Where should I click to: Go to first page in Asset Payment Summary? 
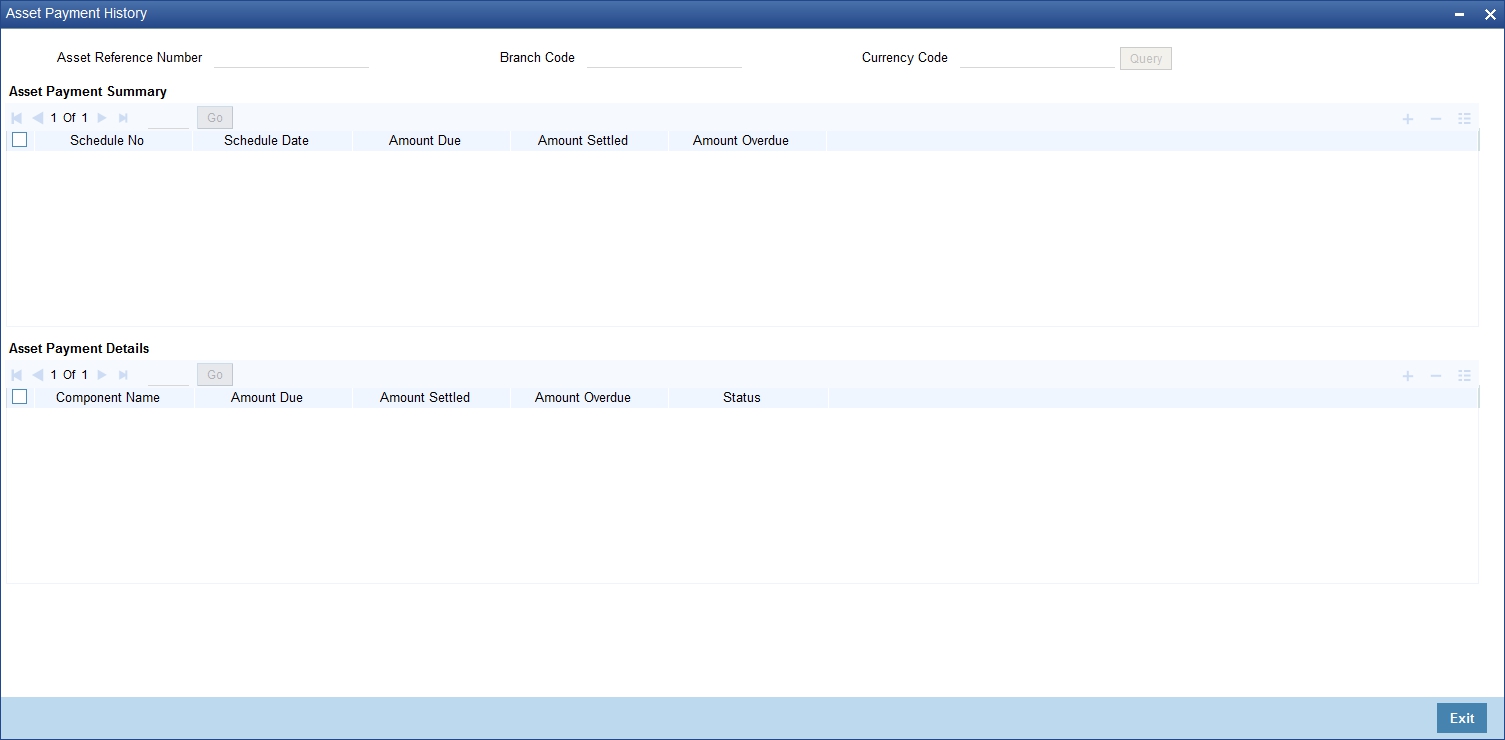16,118
